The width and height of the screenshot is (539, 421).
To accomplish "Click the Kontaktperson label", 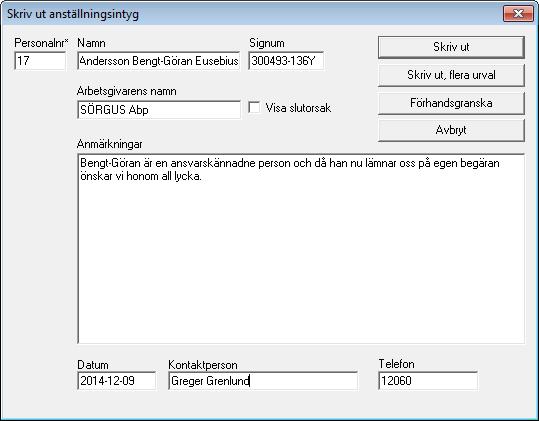I will tap(203, 365).
